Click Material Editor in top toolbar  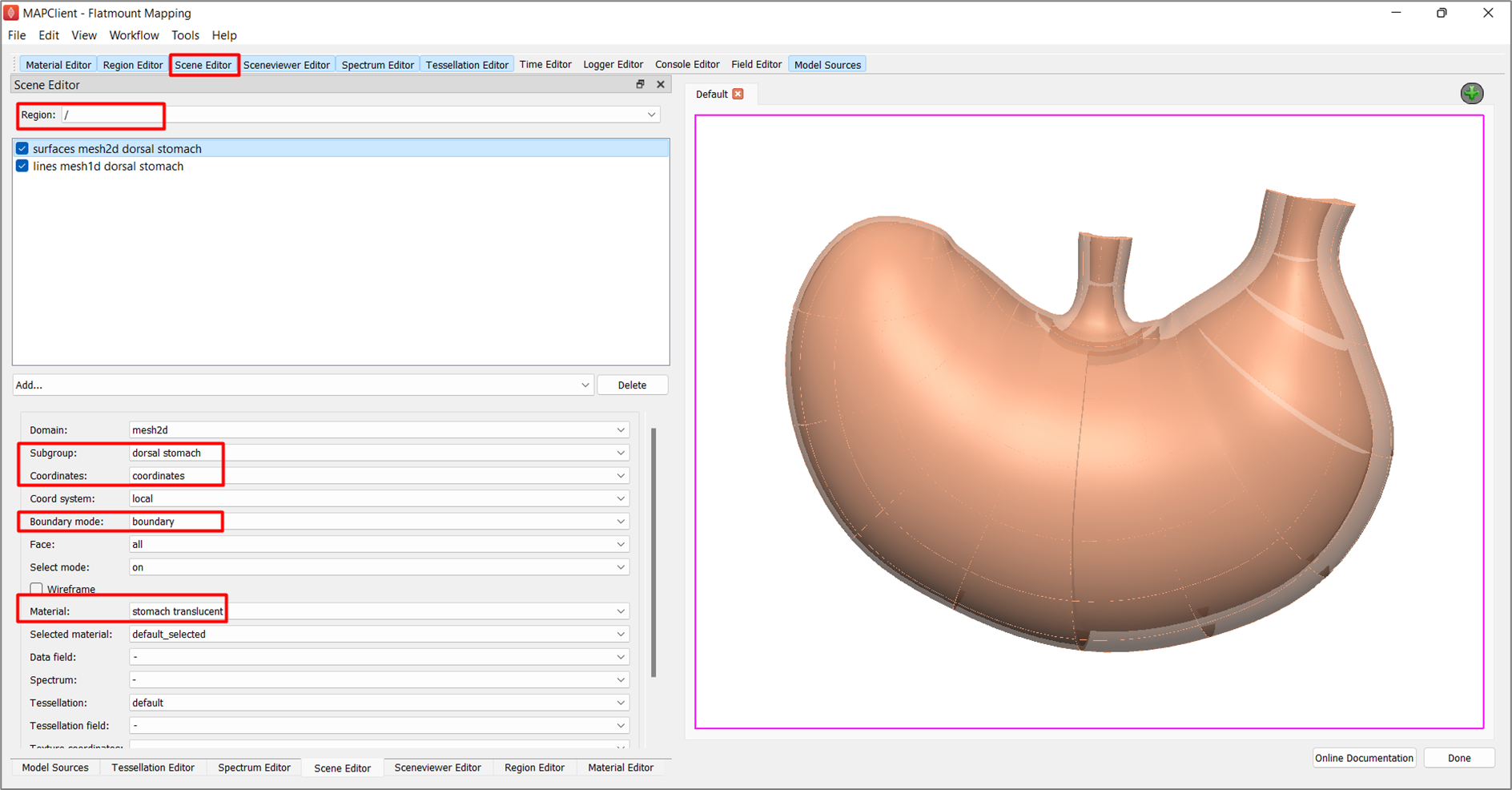pos(58,65)
